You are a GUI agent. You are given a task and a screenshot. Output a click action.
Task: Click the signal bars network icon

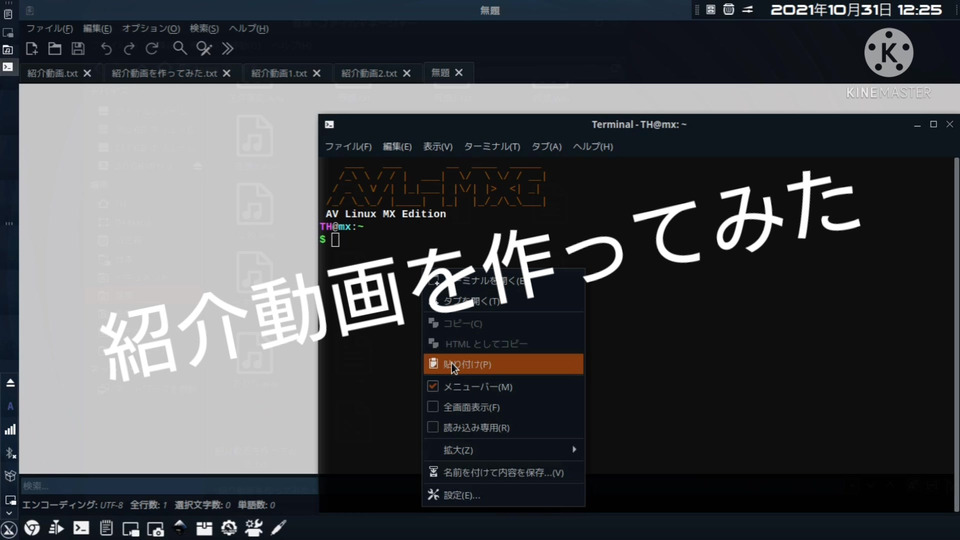pos(10,429)
